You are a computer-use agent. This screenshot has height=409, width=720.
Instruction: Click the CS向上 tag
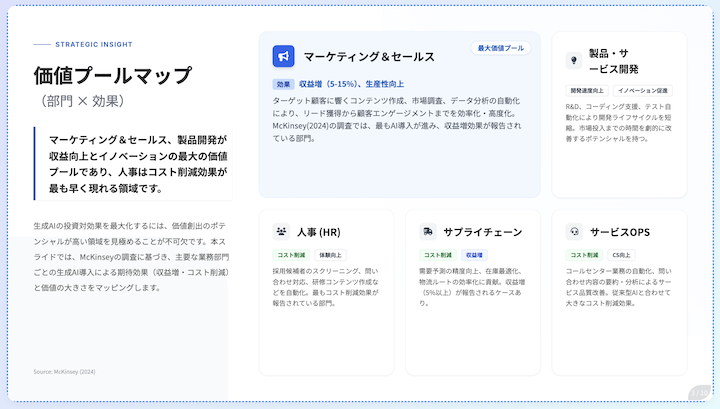pos(621,255)
